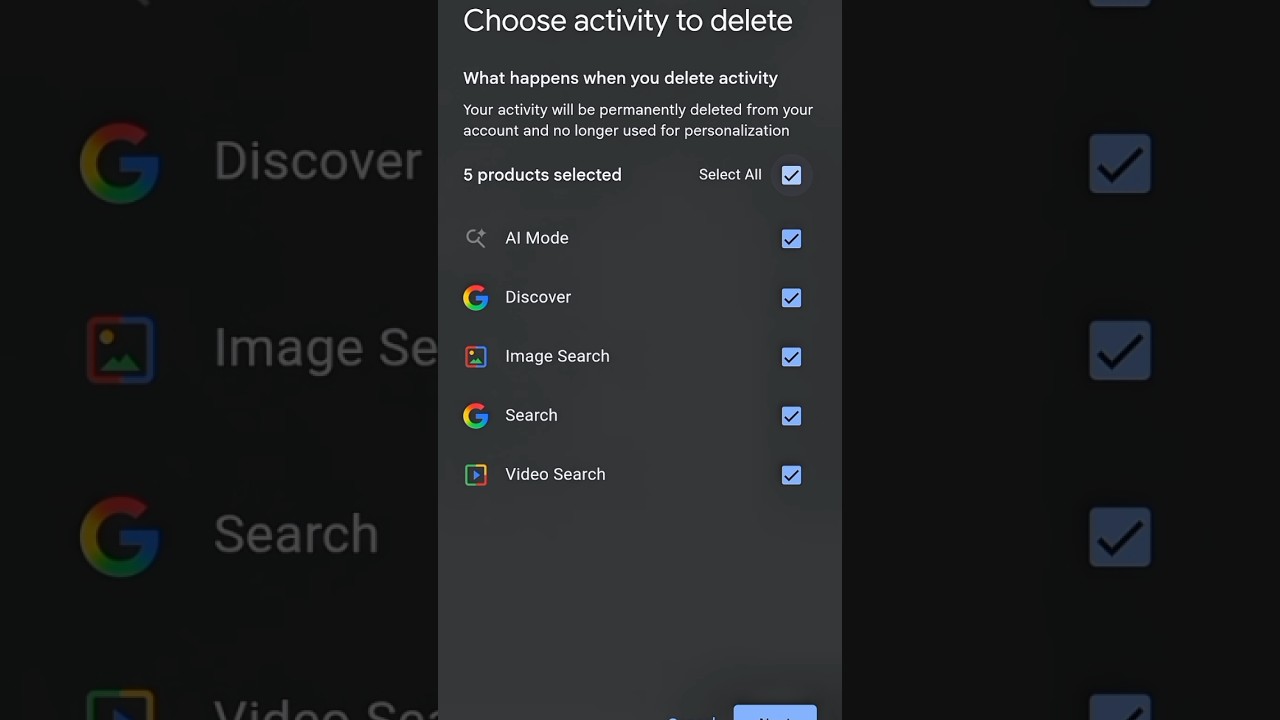The height and width of the screenshot is (720, 1280).
Task: Click the Video Search play icon
Action: pyautogui.click(x=476, y=474)
